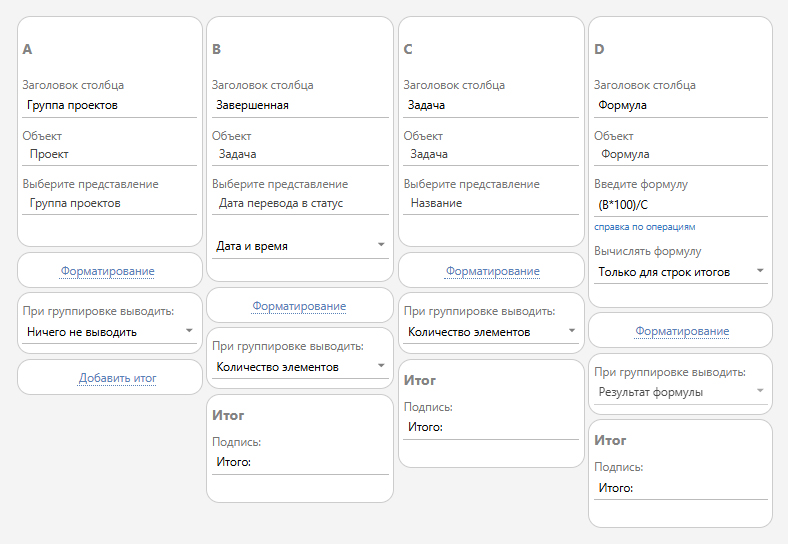
Task: Expand the Только для строк итогов dropdown
Action: [x=681, y=272]
